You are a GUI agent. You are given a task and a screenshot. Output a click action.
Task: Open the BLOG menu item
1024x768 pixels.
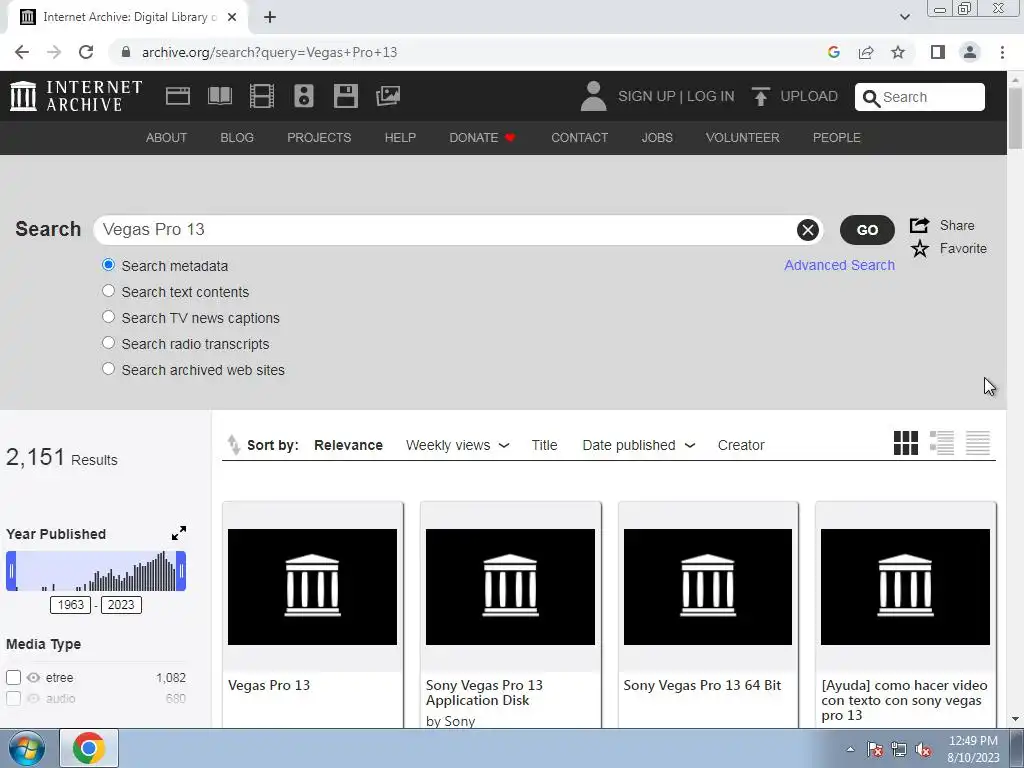237,138
